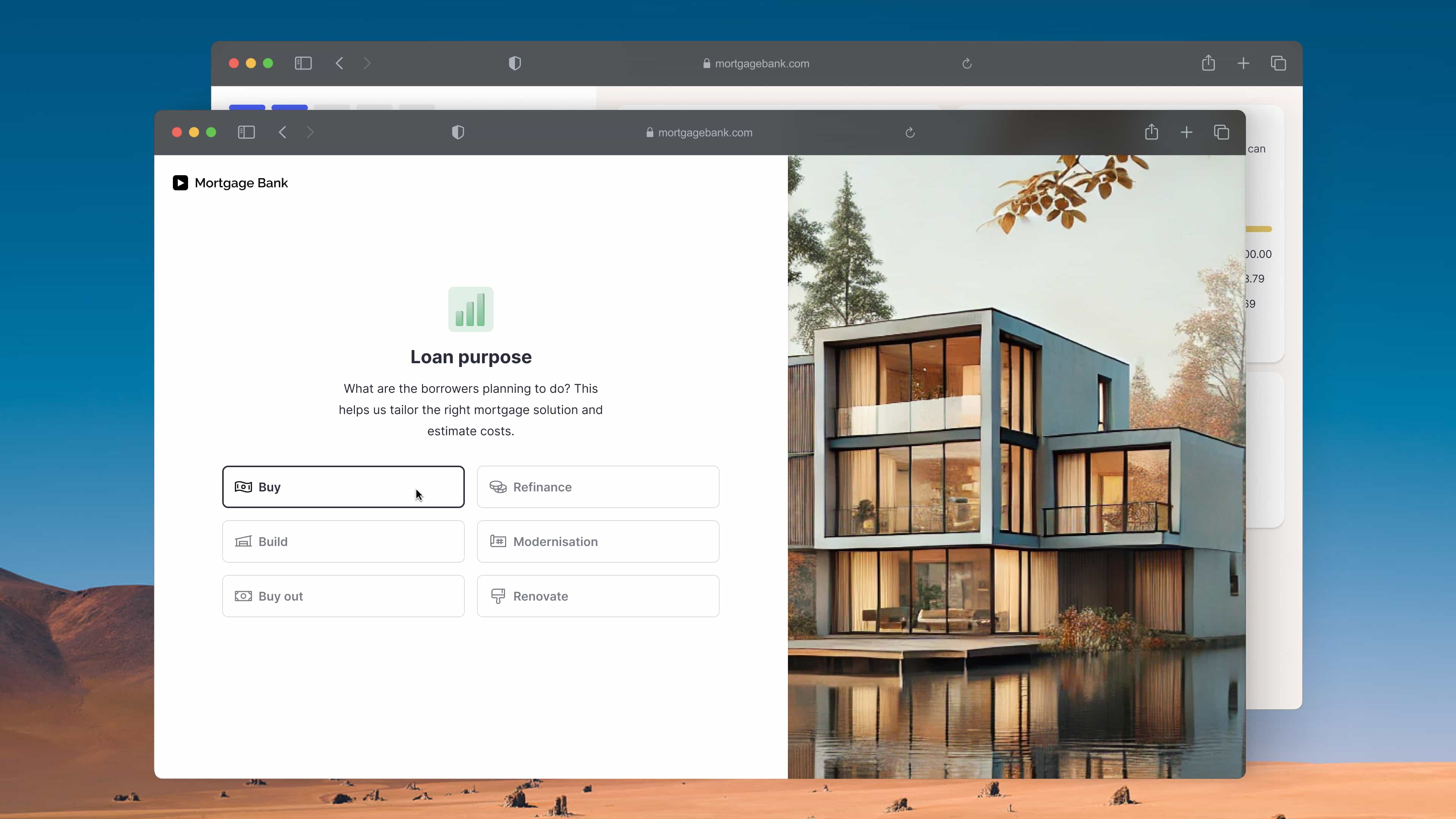Click the sidebar toggle icon in front window
This screenshot has height=819, width=1456.
[246, 132]
